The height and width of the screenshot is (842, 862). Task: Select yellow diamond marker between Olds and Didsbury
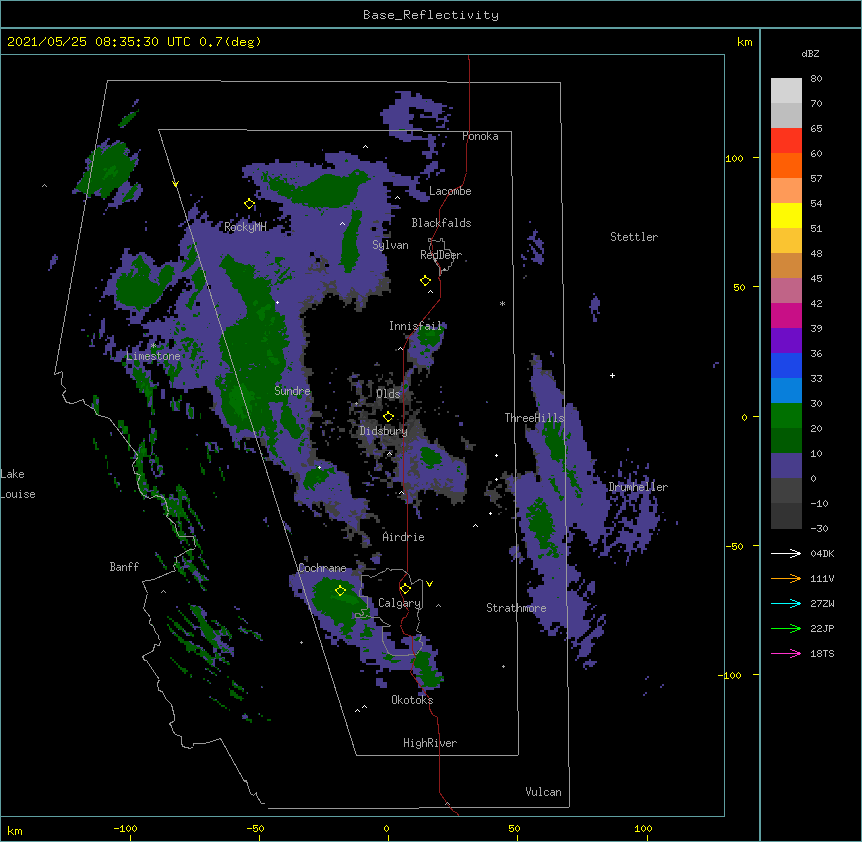[x=388, y=417]
